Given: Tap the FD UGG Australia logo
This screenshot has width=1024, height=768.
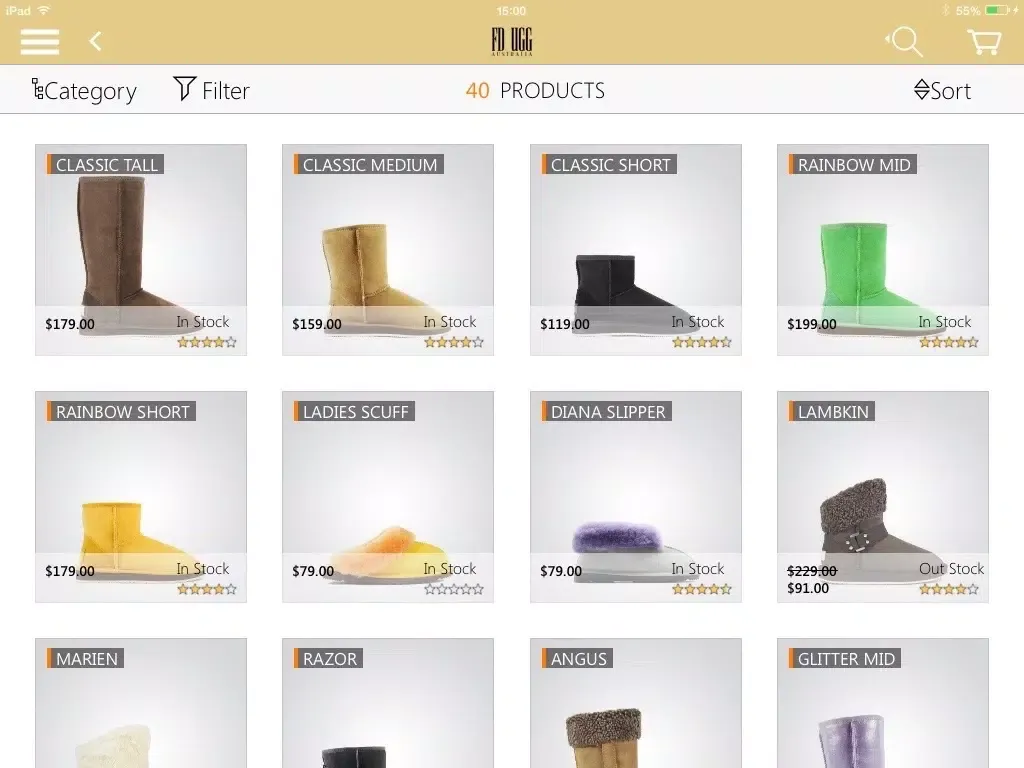Looking at the screenshot, I should coord(512,42).
